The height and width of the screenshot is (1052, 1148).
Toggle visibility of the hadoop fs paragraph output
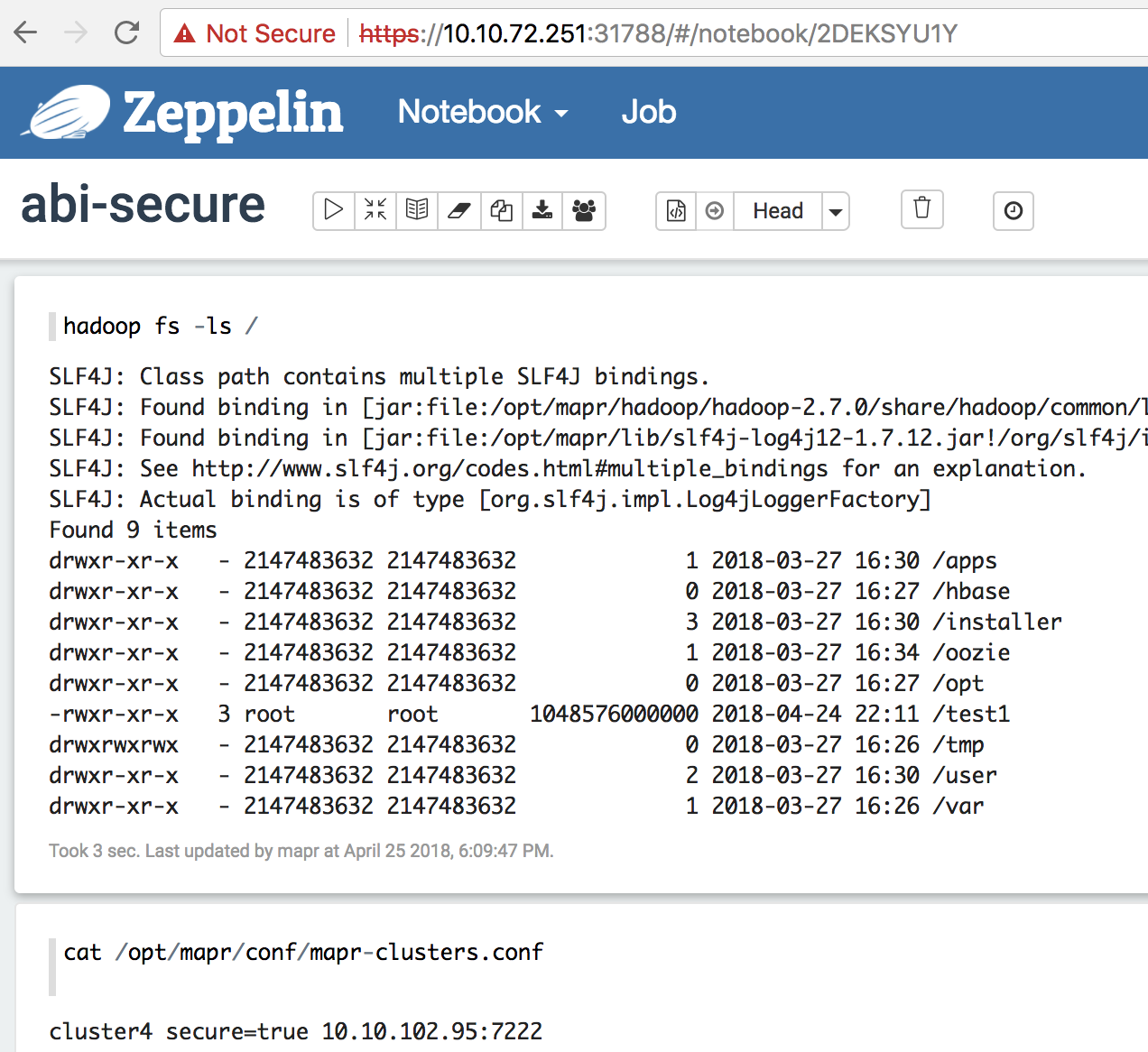[x=416, y=210]
